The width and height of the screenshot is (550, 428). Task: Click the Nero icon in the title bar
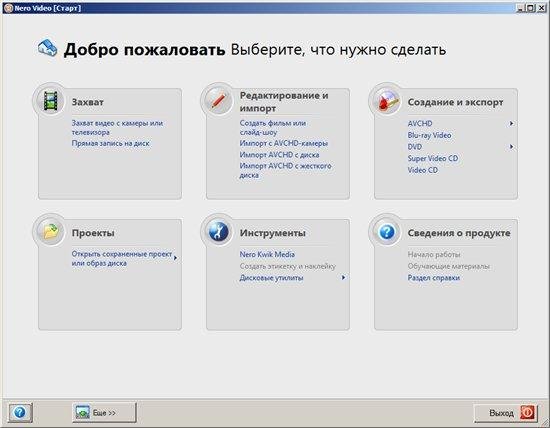tap(8, 8)
